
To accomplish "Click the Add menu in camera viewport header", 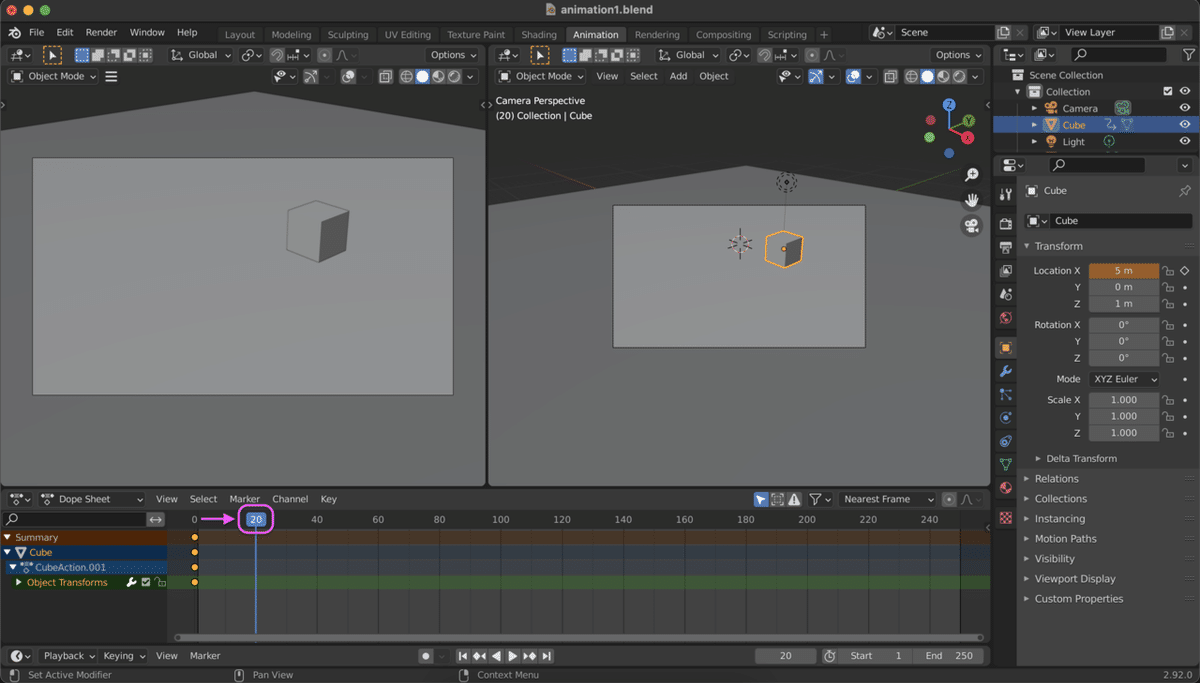I will pos(678,76).
